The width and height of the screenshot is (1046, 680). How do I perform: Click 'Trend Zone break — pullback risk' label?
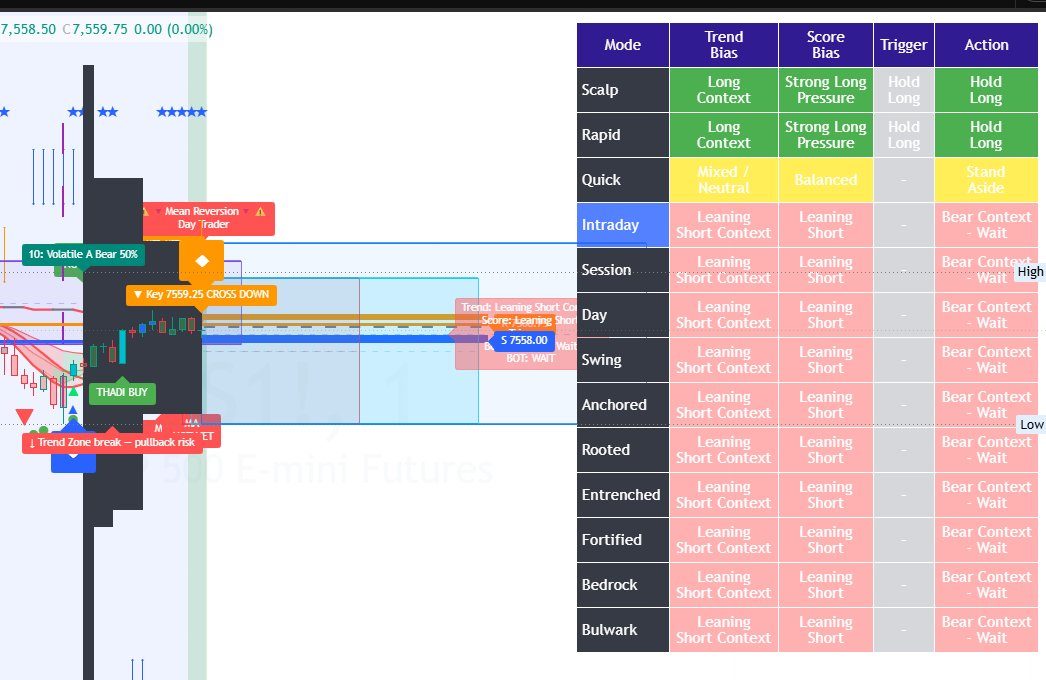click(x=111, y=442)
